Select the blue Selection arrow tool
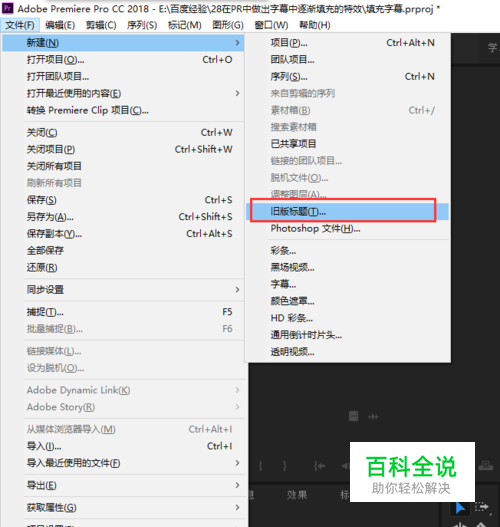 click(x=460, y=508)
